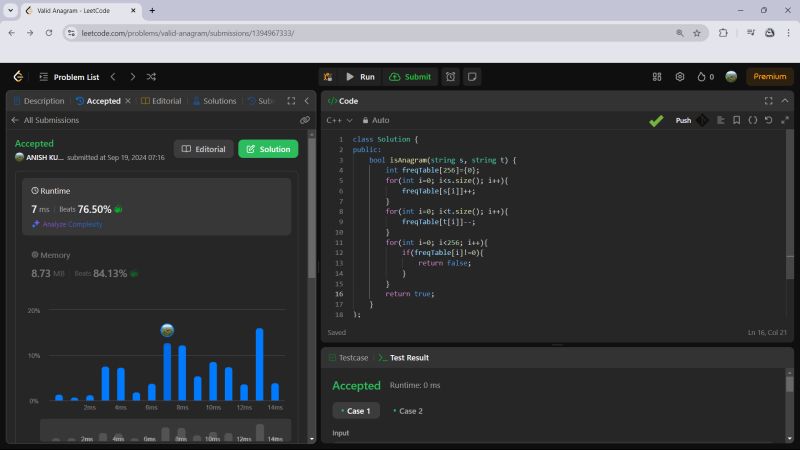Screen dimensions: 800x450
Task: Open the Submissions tab
Action: 261,101
